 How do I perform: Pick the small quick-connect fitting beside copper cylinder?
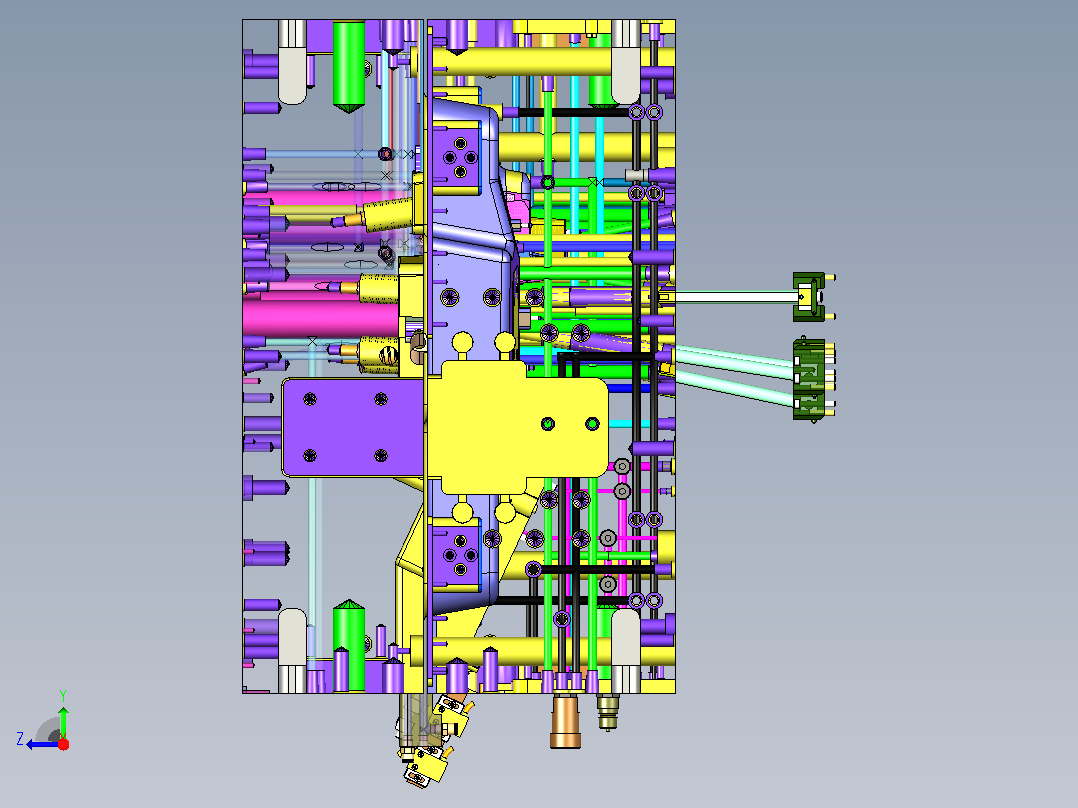pos(606,712)
